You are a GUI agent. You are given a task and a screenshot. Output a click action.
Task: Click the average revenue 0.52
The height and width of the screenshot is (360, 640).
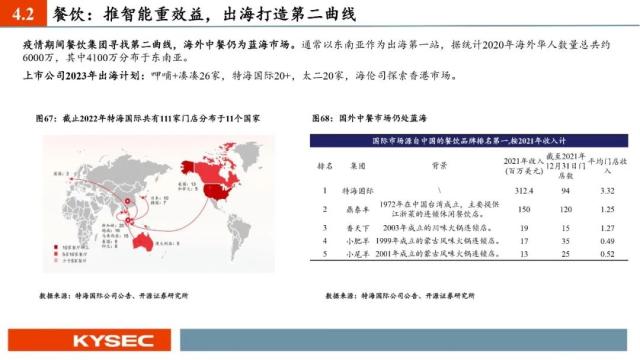pos(607,254)
